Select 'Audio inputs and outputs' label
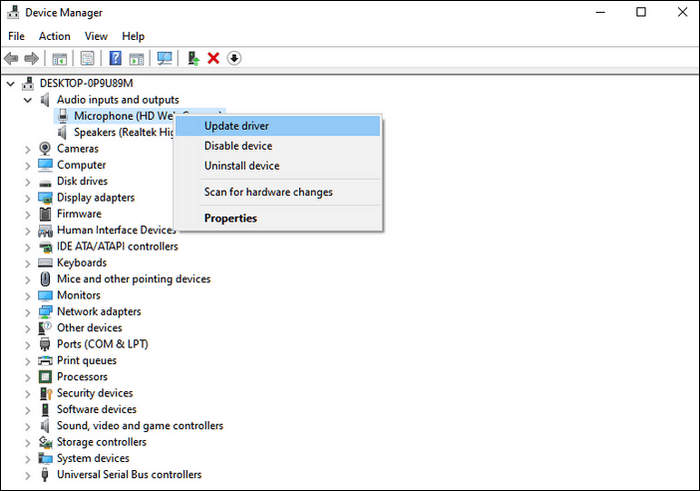This screenshot has height=491, width=700. click(x=118, y=100)
